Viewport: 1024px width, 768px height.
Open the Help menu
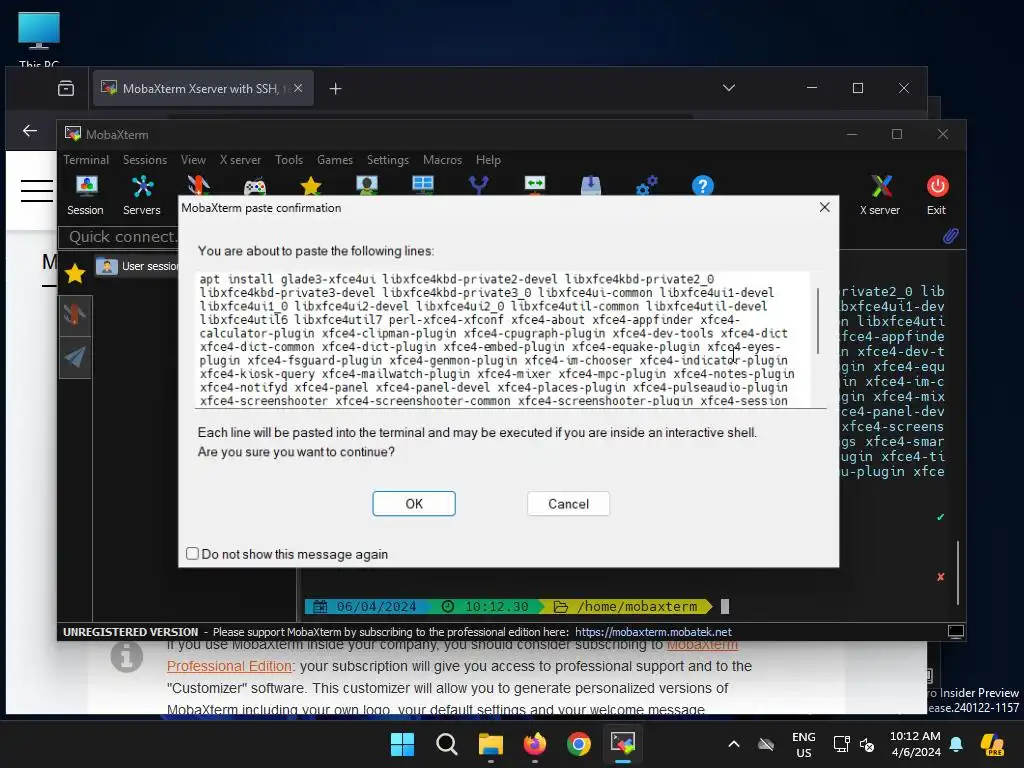click(488, 159)
